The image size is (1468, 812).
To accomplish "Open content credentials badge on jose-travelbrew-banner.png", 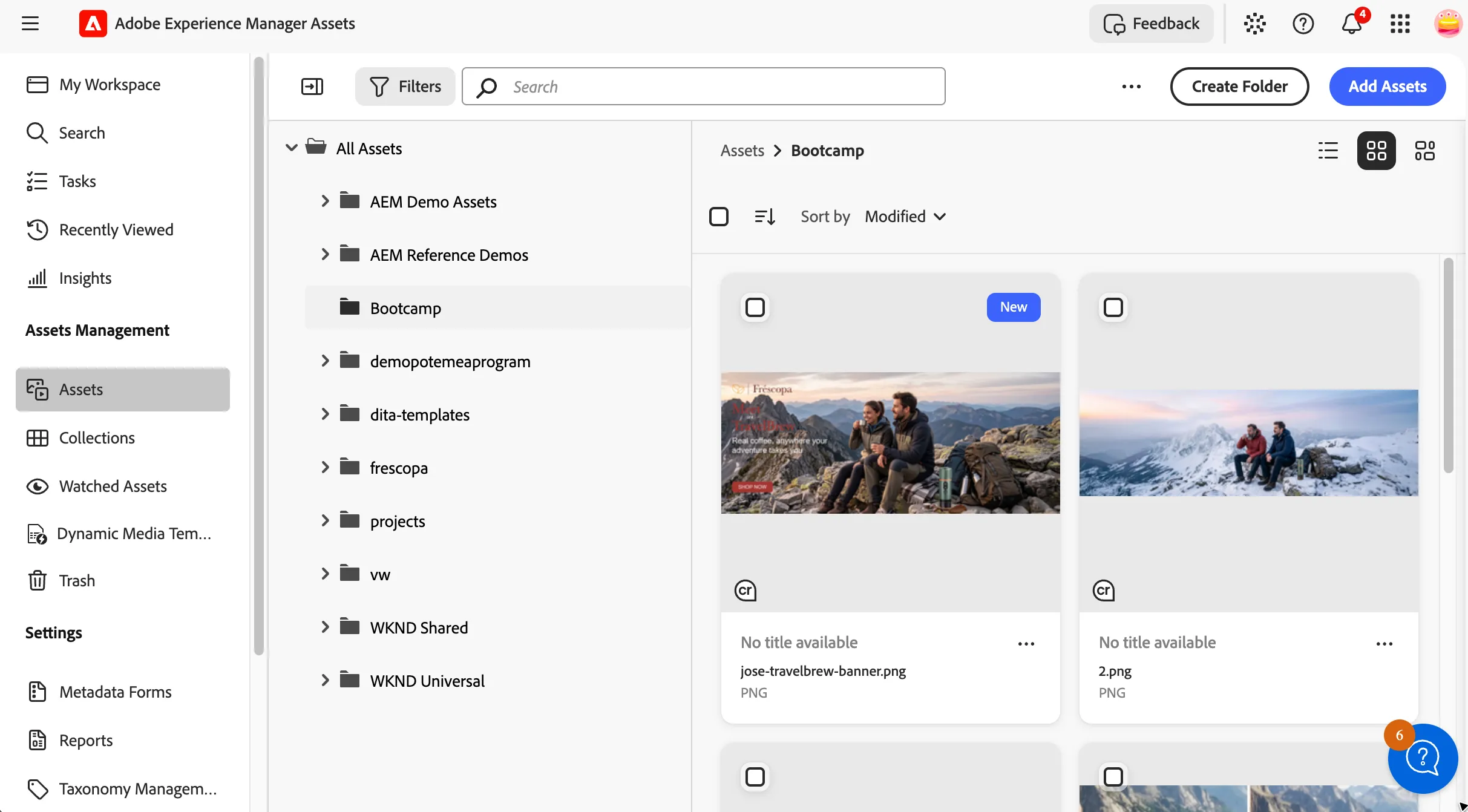I will [x=745, y=590].
